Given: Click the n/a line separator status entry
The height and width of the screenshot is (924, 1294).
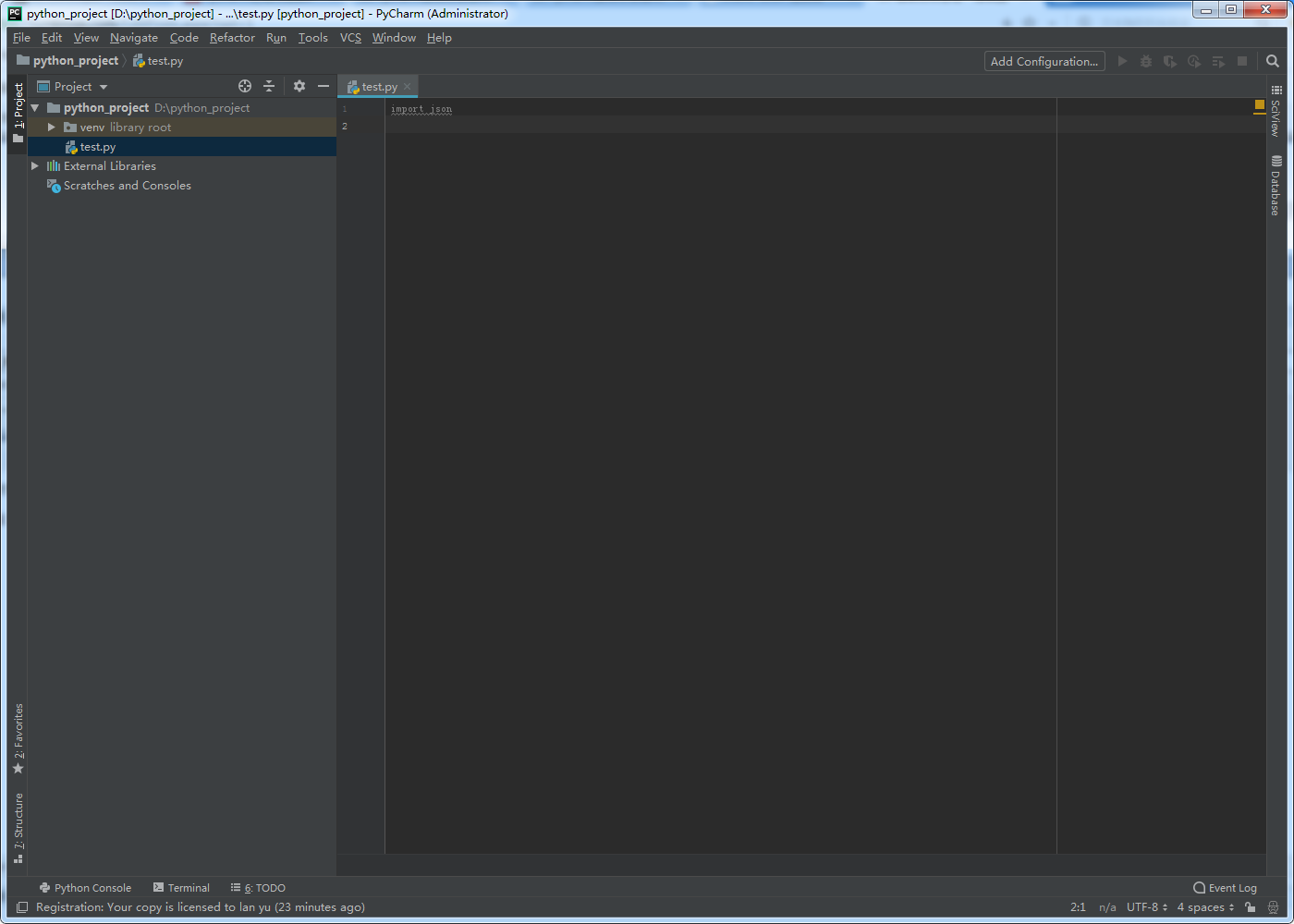Looking at the screenshot, I should pos(1107,907).
